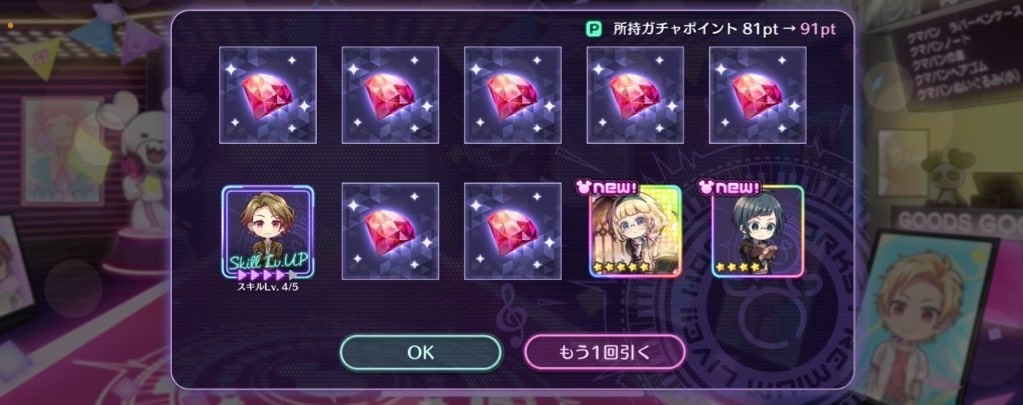Tap the four-star rarity row on the dark-haired card
The width and height of the screenshot is (1023, 405).
(x=740, y=267)
